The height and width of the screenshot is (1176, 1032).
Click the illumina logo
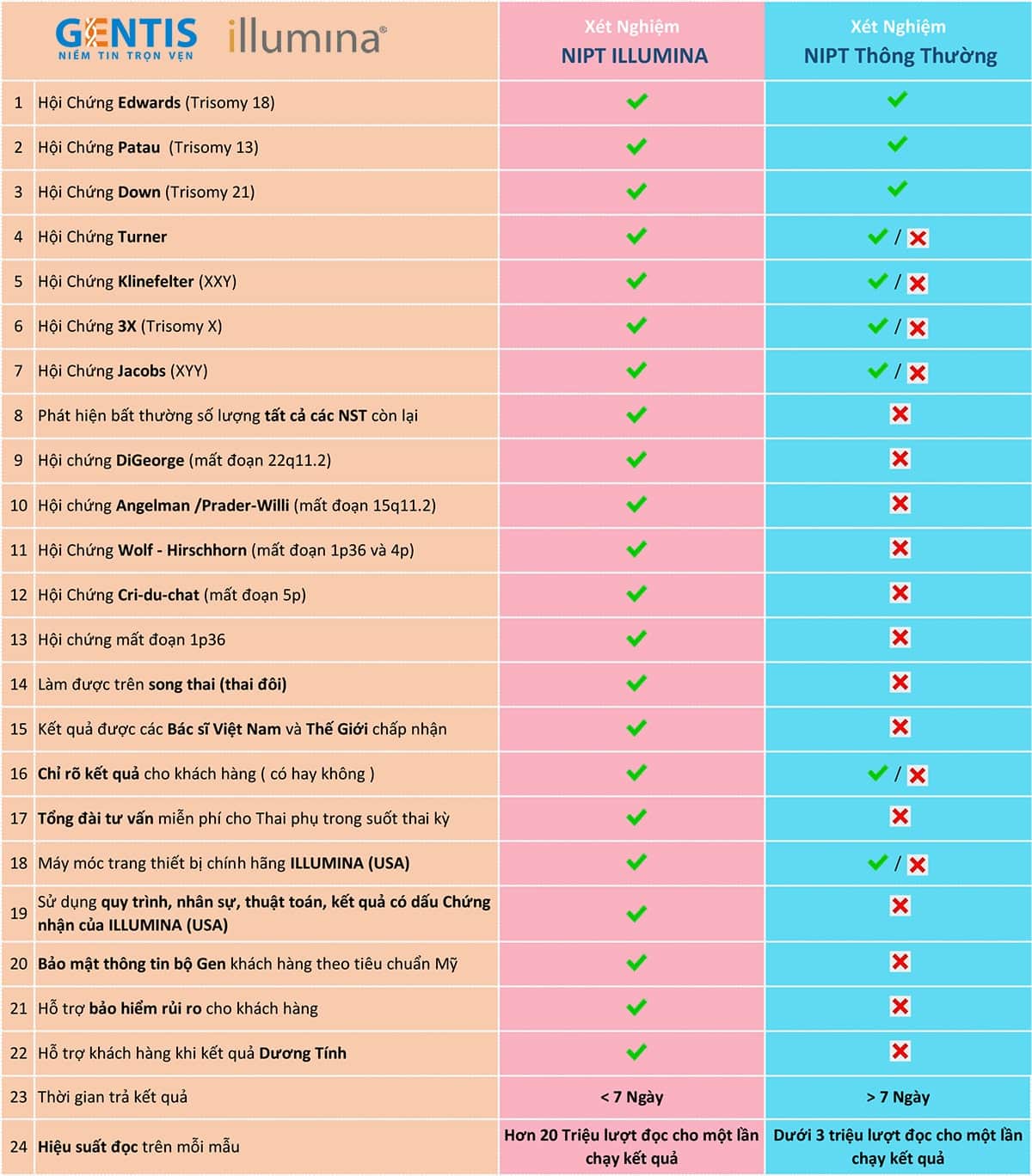click(307, 37)
